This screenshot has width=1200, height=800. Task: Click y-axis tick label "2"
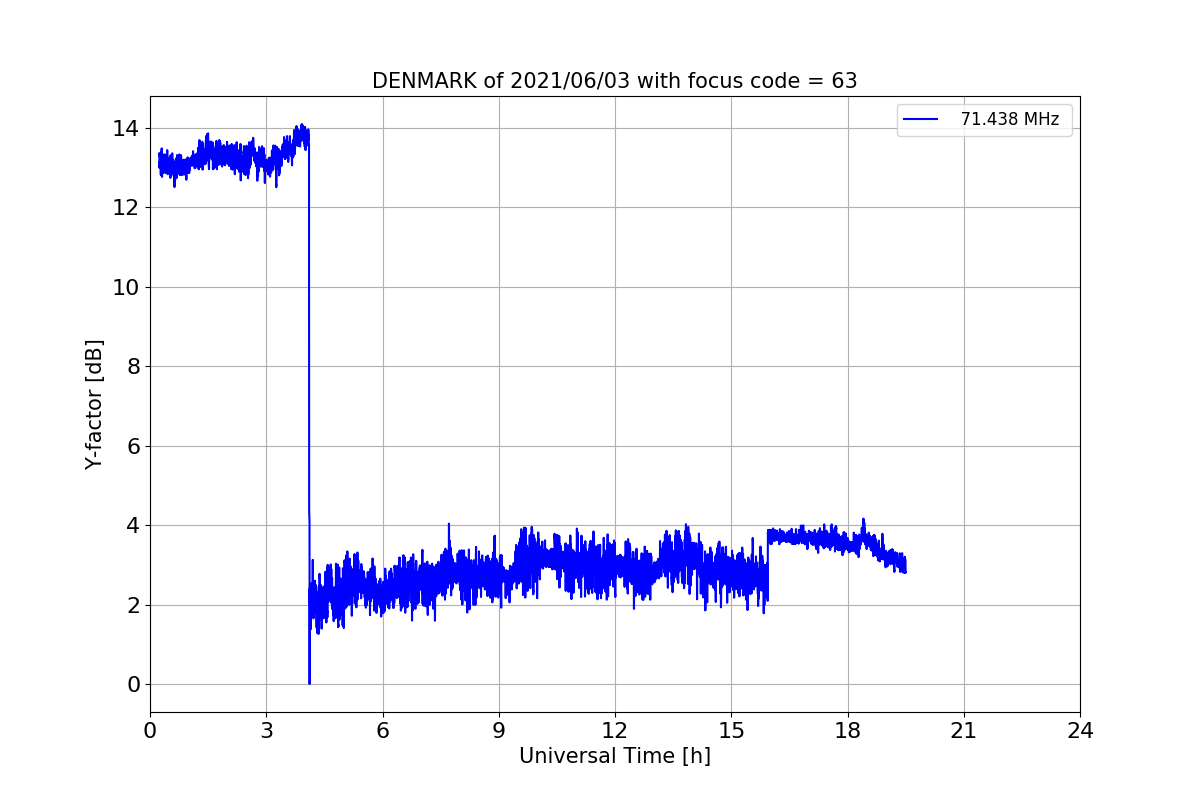pyautogui.click(x=132, y=605)
